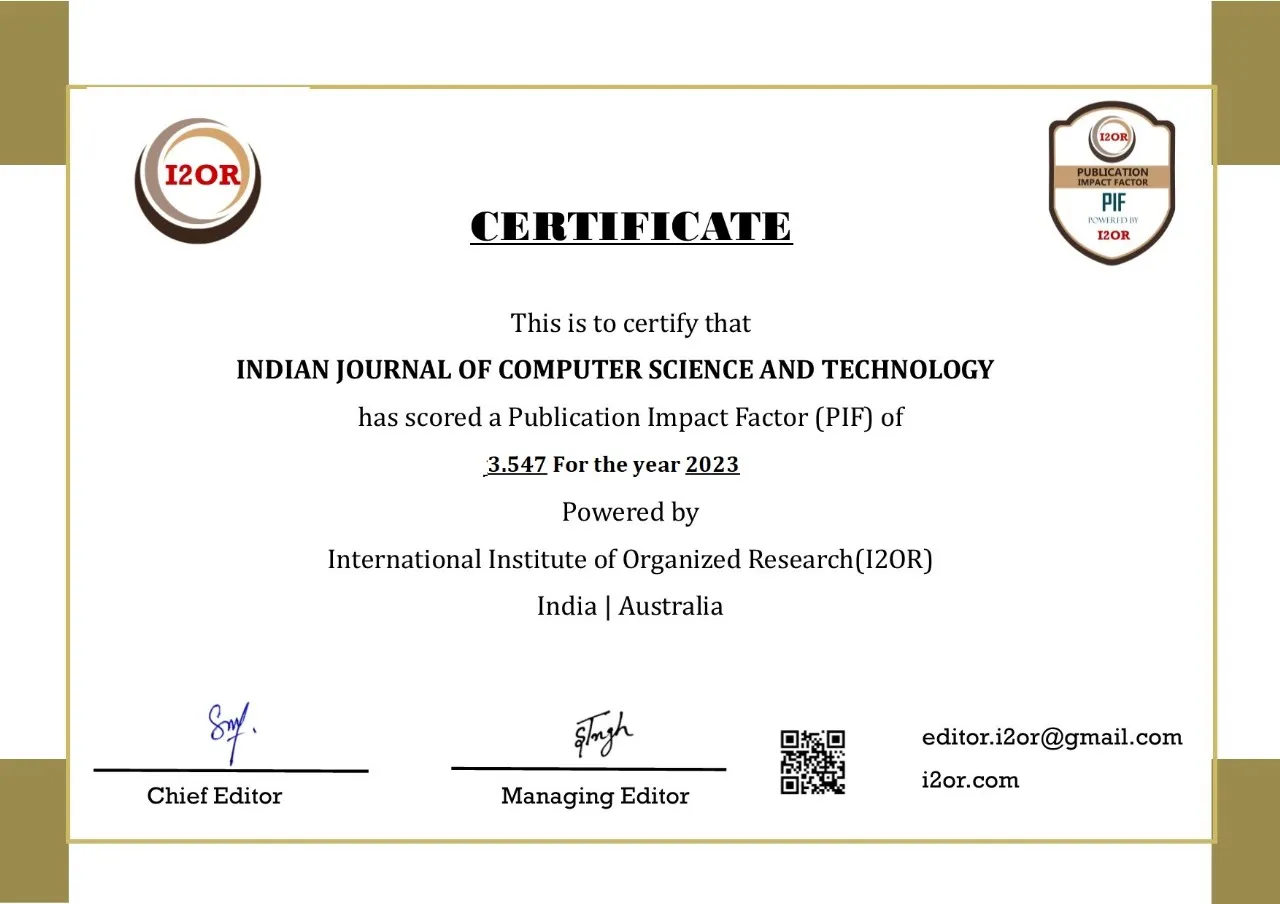Click the journal name INDIAN JOURNAL OF COMPUTER SCIENCE AND TECHNOLOGY
This screenshot has height=904, width=1280.
coord(615,370)
